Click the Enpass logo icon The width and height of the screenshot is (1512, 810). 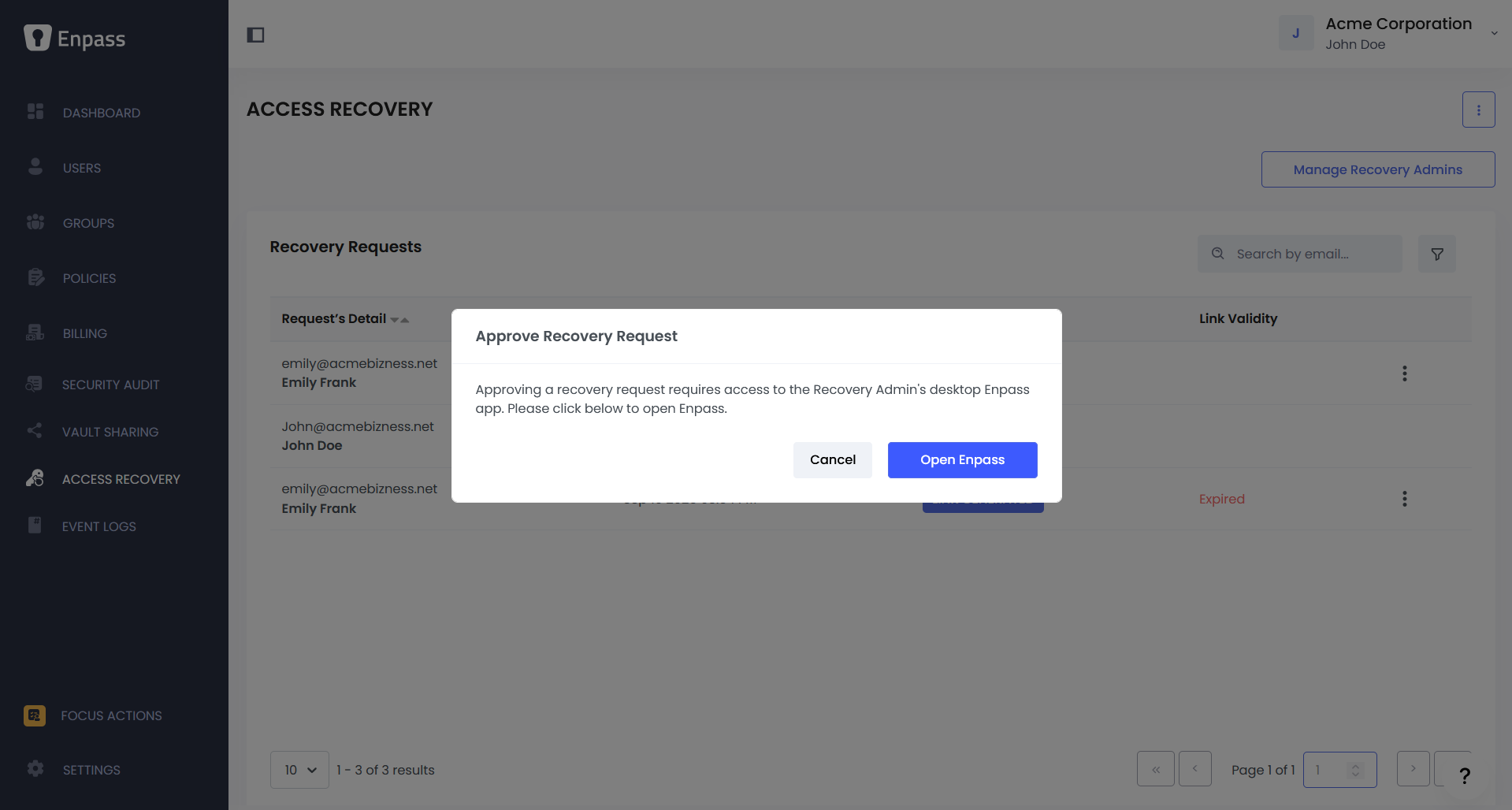(x=37, y=37)
